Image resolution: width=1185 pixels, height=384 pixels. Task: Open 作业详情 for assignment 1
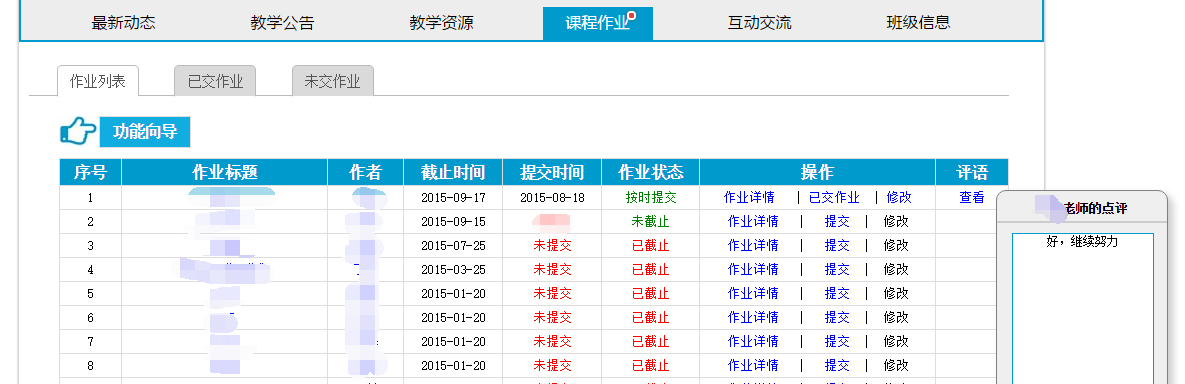pos(749,197)
